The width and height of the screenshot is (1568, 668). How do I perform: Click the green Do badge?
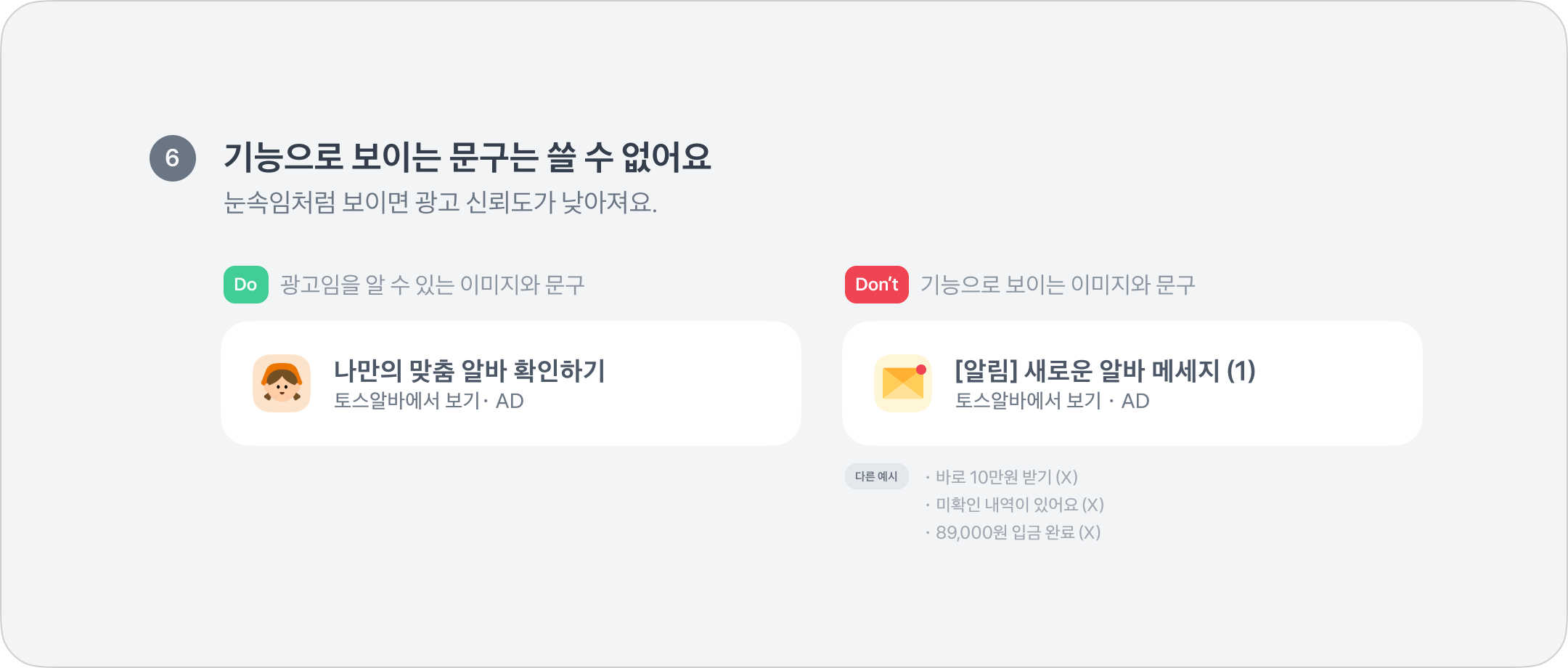[x=245, y=285]
